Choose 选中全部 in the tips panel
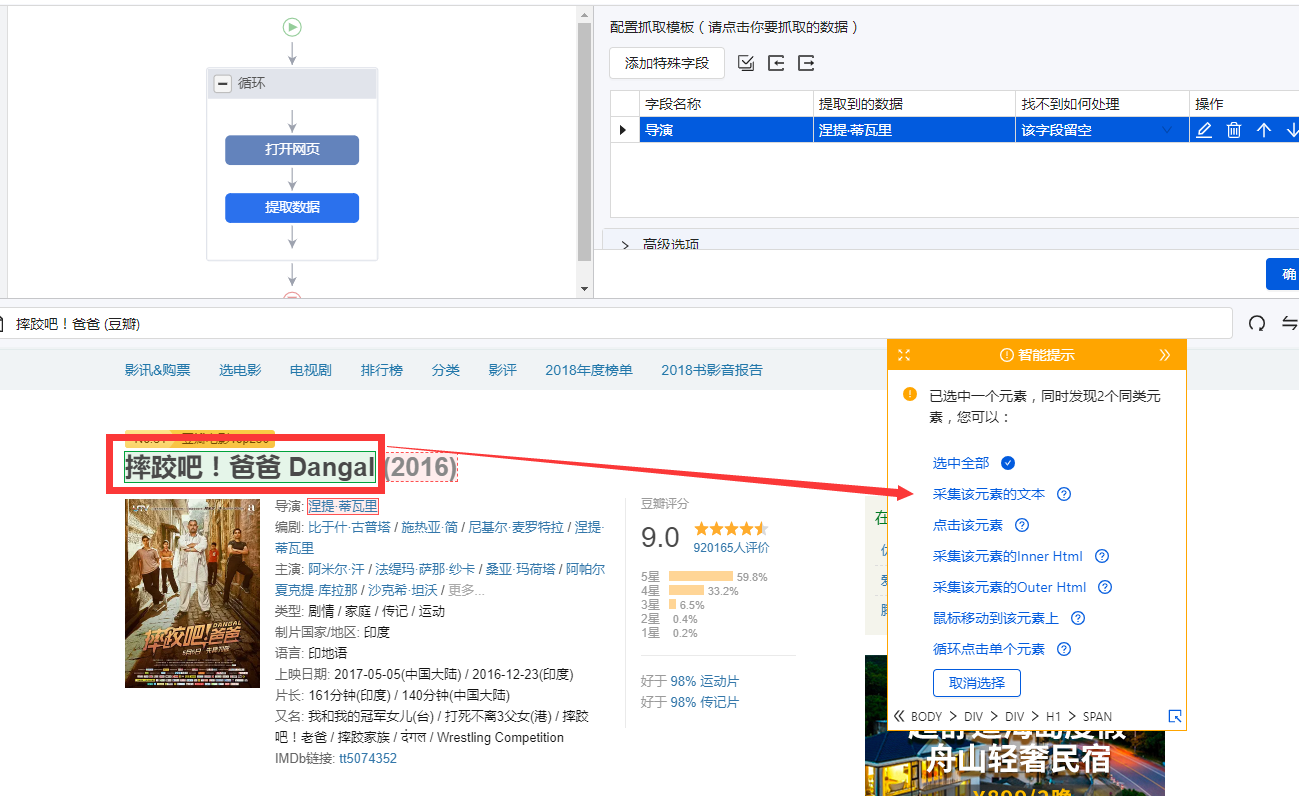The height and width of the screenshot is (796, 1299). pos(961,463)
